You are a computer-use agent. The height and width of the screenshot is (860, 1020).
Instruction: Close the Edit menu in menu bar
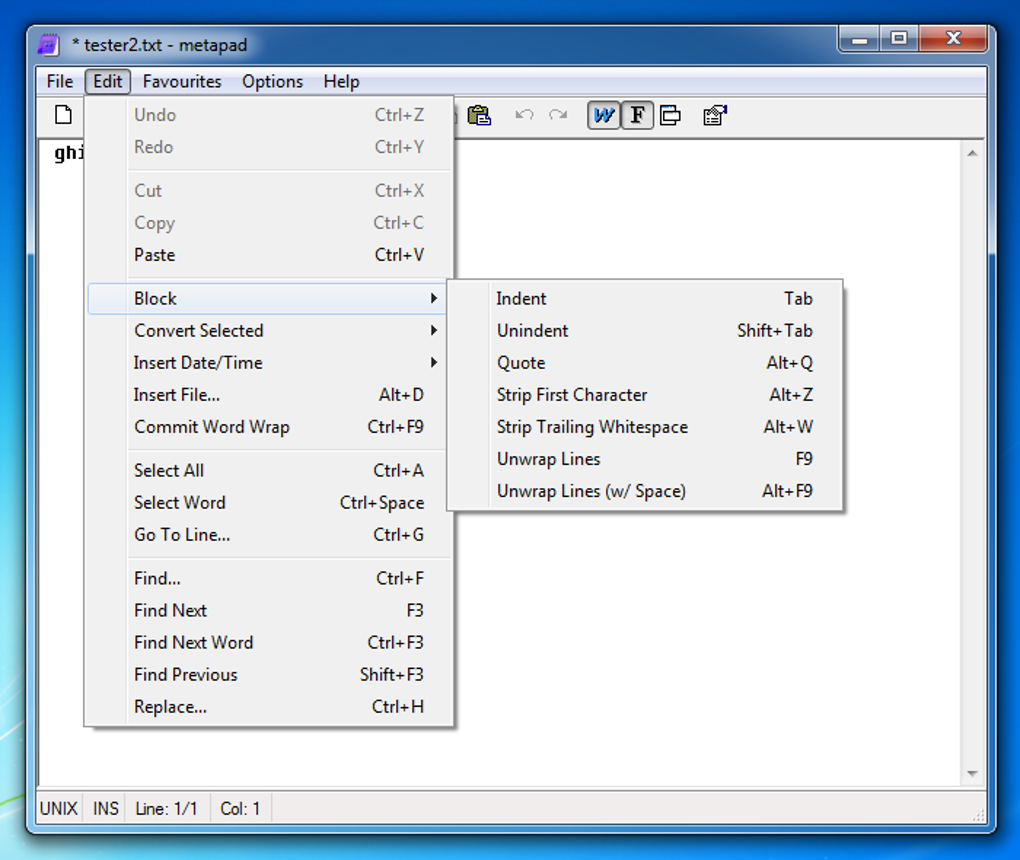click(107, 81)
